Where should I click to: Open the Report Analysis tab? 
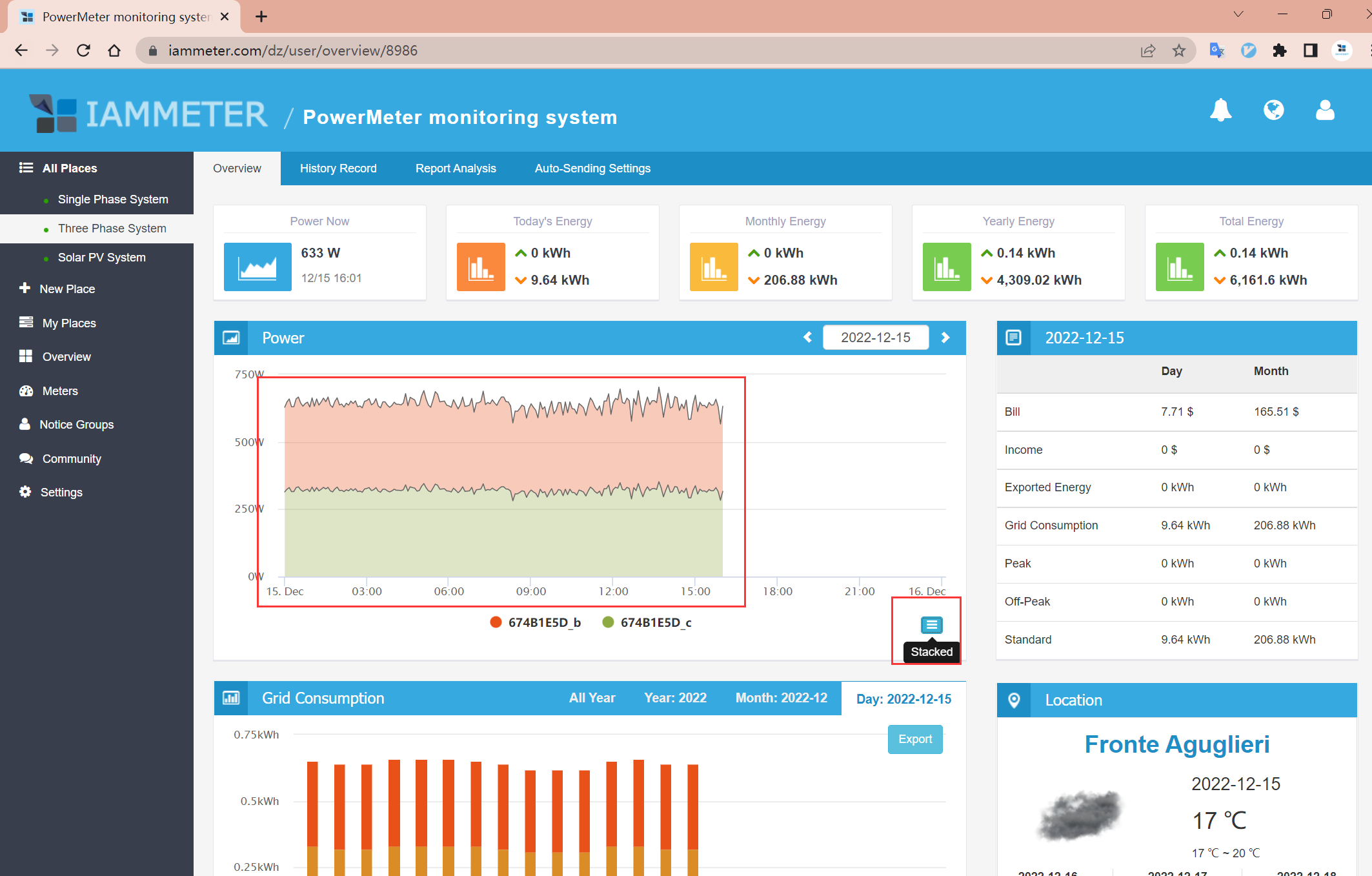tap(456, 168)
